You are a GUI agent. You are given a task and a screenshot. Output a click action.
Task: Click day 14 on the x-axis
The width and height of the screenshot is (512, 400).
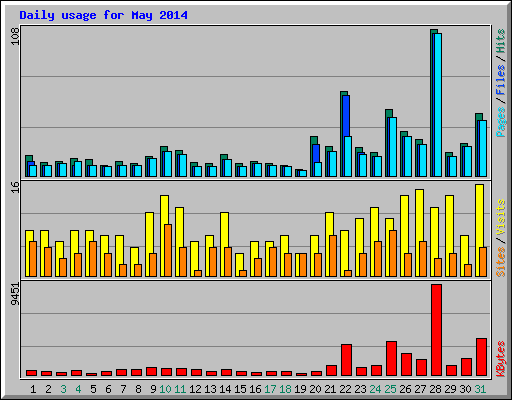click(225, 389)
